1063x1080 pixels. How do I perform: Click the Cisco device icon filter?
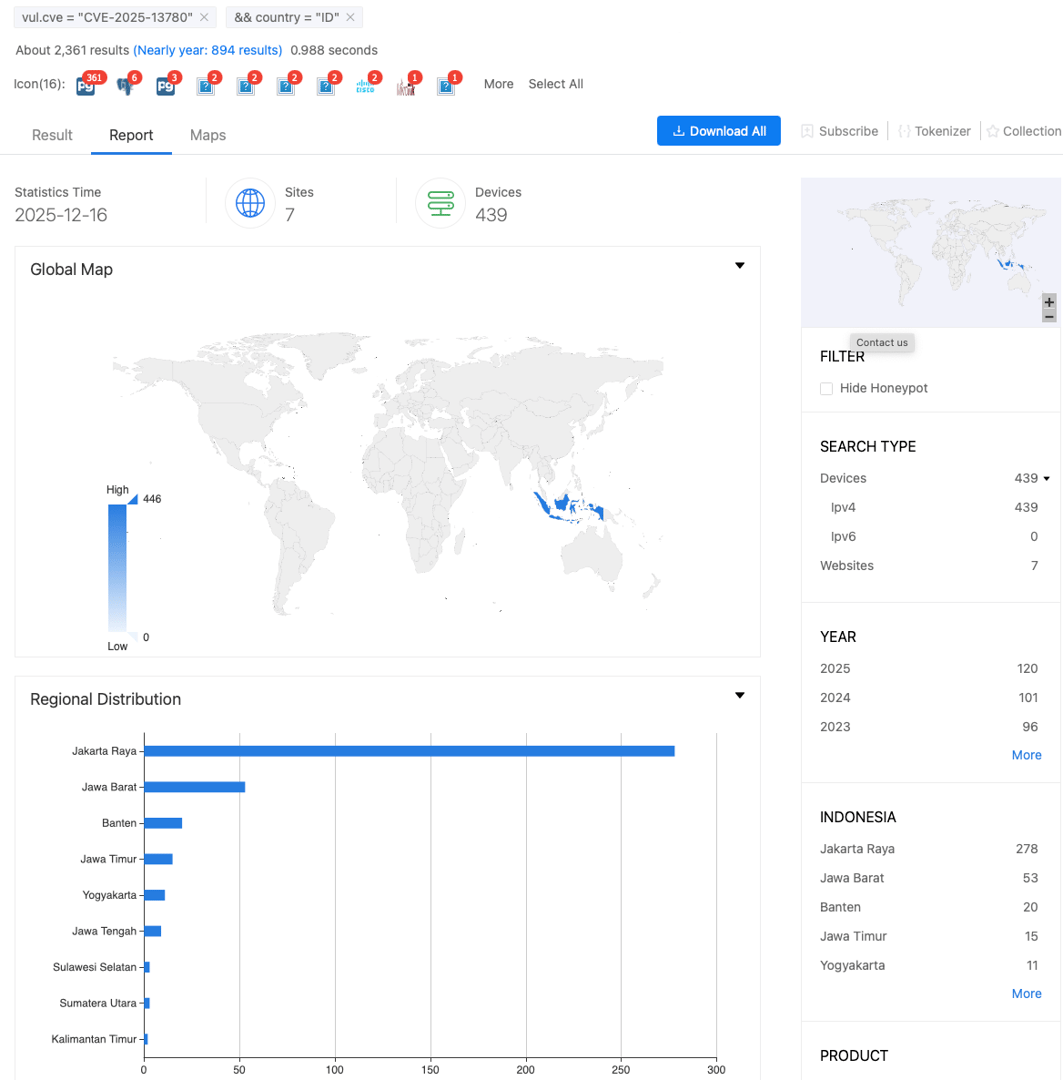367,86
